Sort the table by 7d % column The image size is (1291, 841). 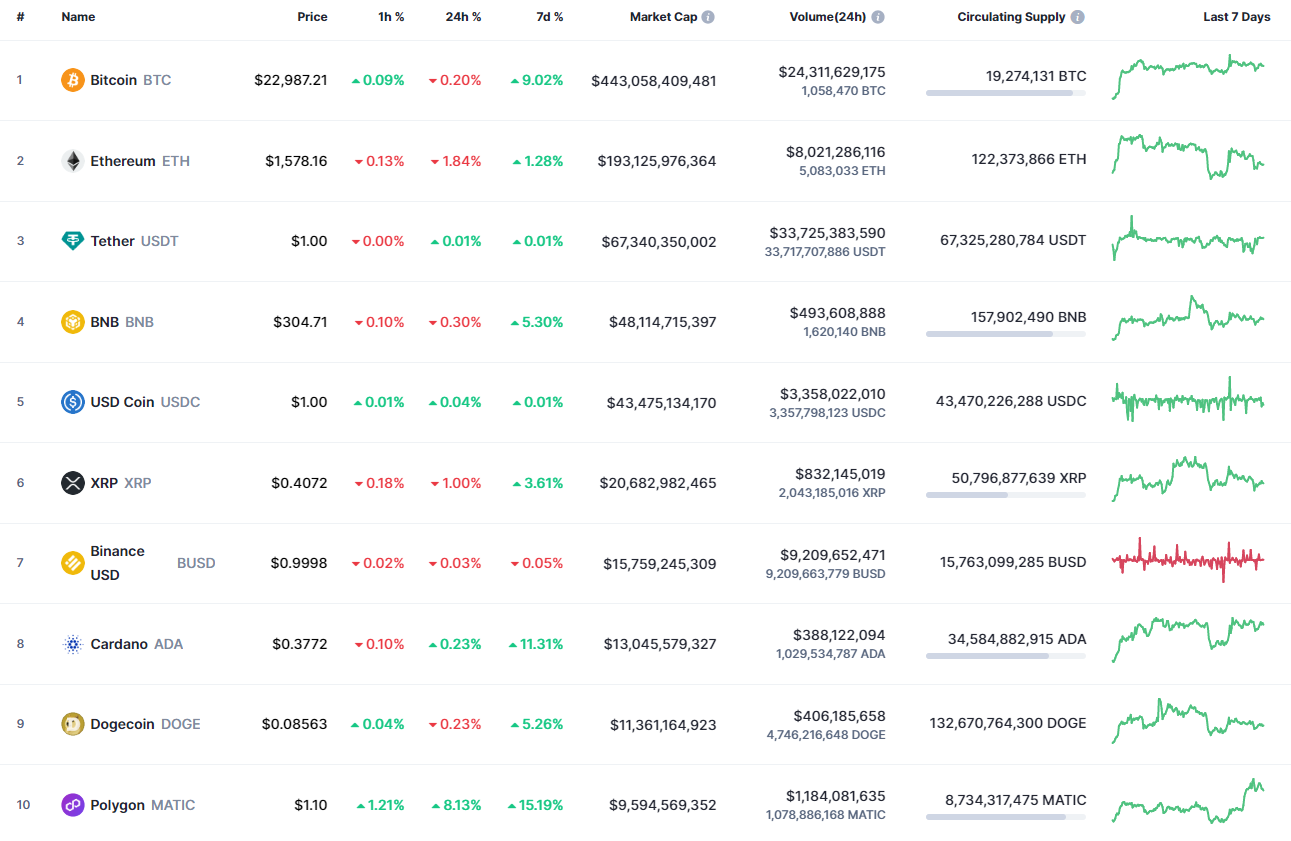click(549, 16)
